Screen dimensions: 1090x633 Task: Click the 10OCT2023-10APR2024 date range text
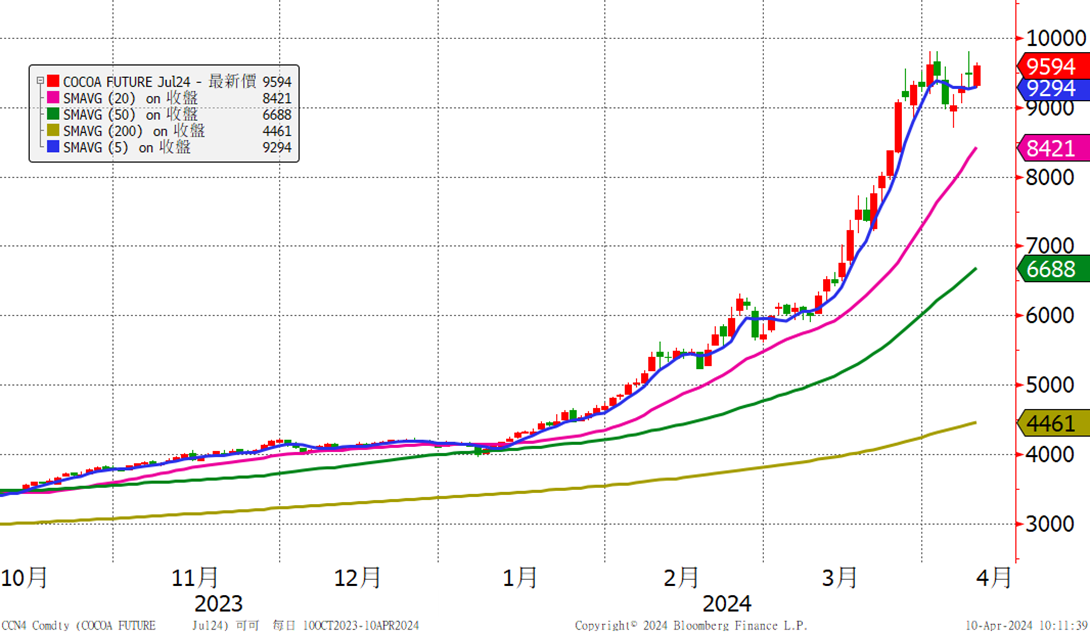pyautogui.click(x=361, y=625)
